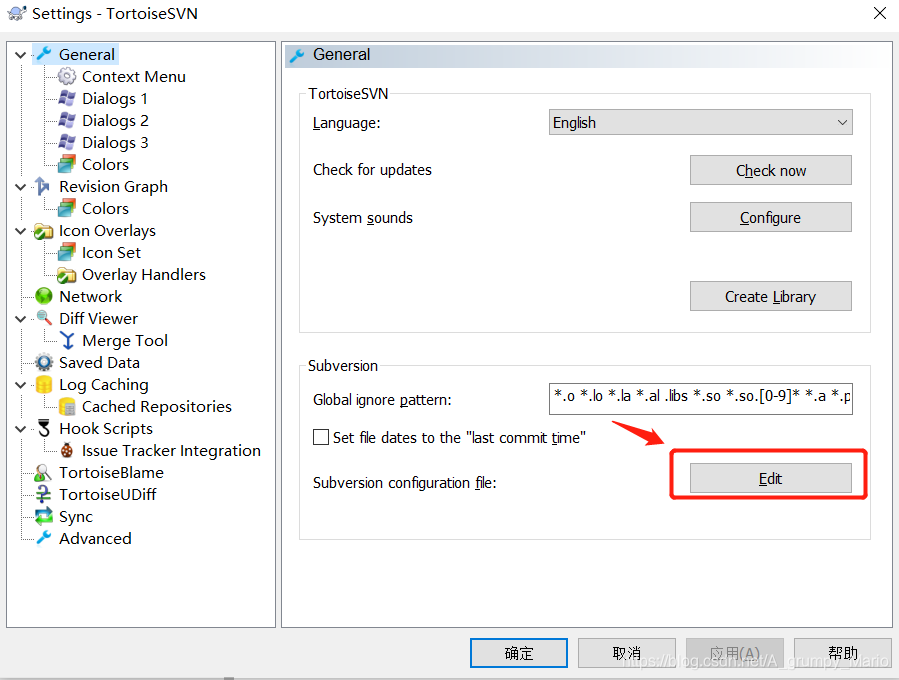This screenshot has height=680, width=899.
Task: Select Overlay Handlers in the tree
Action: (x=143, y=275)
